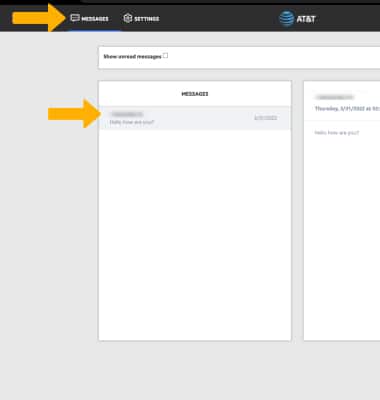Click the blurred sender name in message list

(127, 114)
